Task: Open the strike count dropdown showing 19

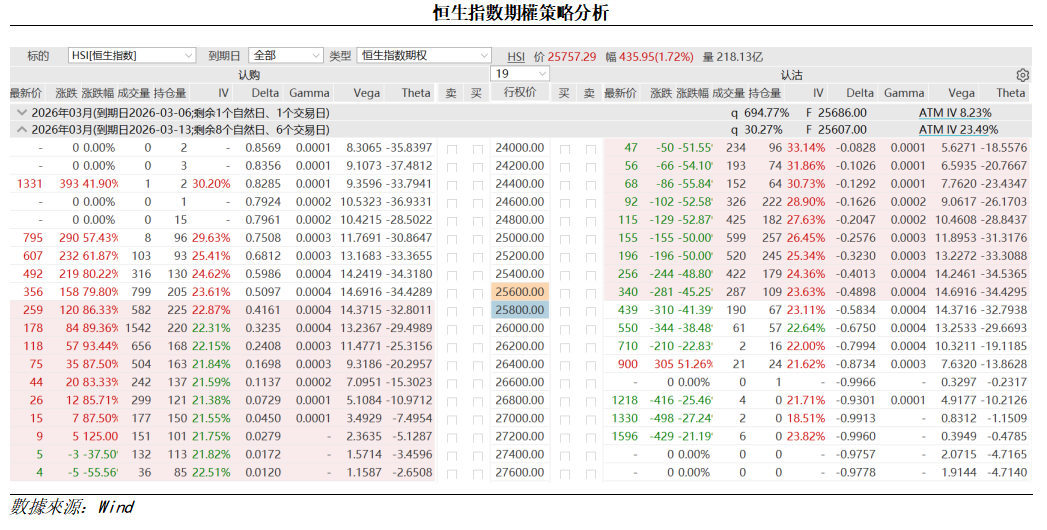Action: pyautogui.click(x=520, y=74)
